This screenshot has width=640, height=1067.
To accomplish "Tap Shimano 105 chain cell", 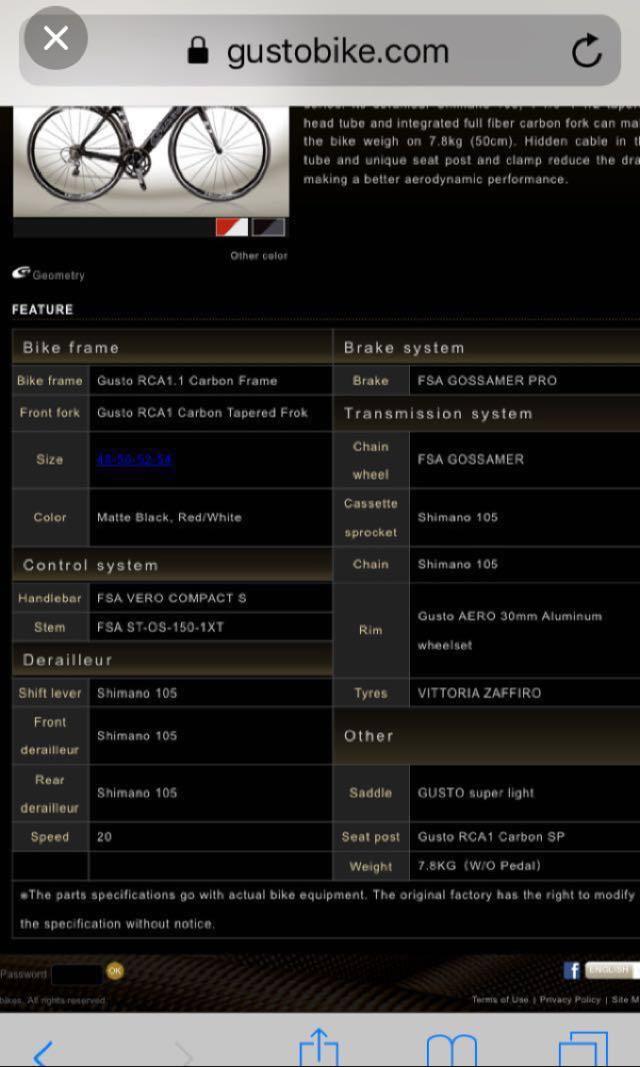I will point(524,564).
